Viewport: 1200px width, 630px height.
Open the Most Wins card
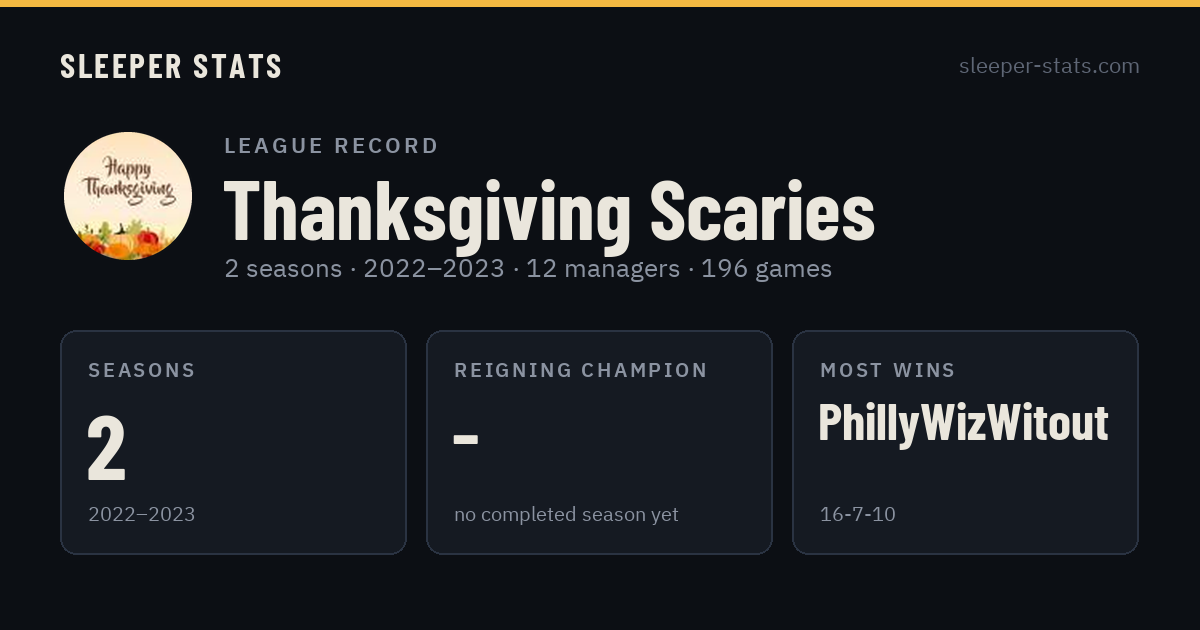[x=965, y=442]
